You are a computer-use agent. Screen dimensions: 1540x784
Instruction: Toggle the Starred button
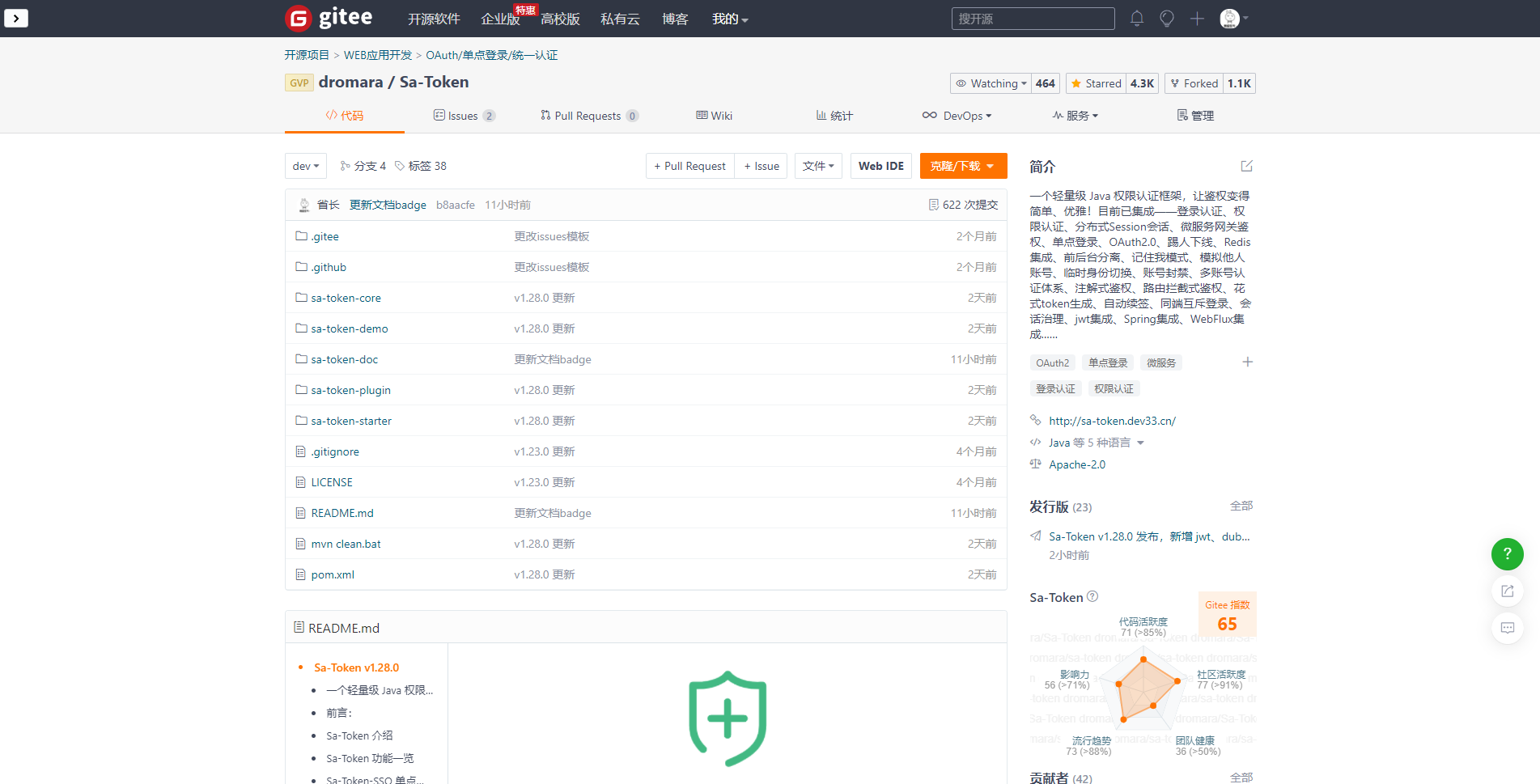[1096, 83]
